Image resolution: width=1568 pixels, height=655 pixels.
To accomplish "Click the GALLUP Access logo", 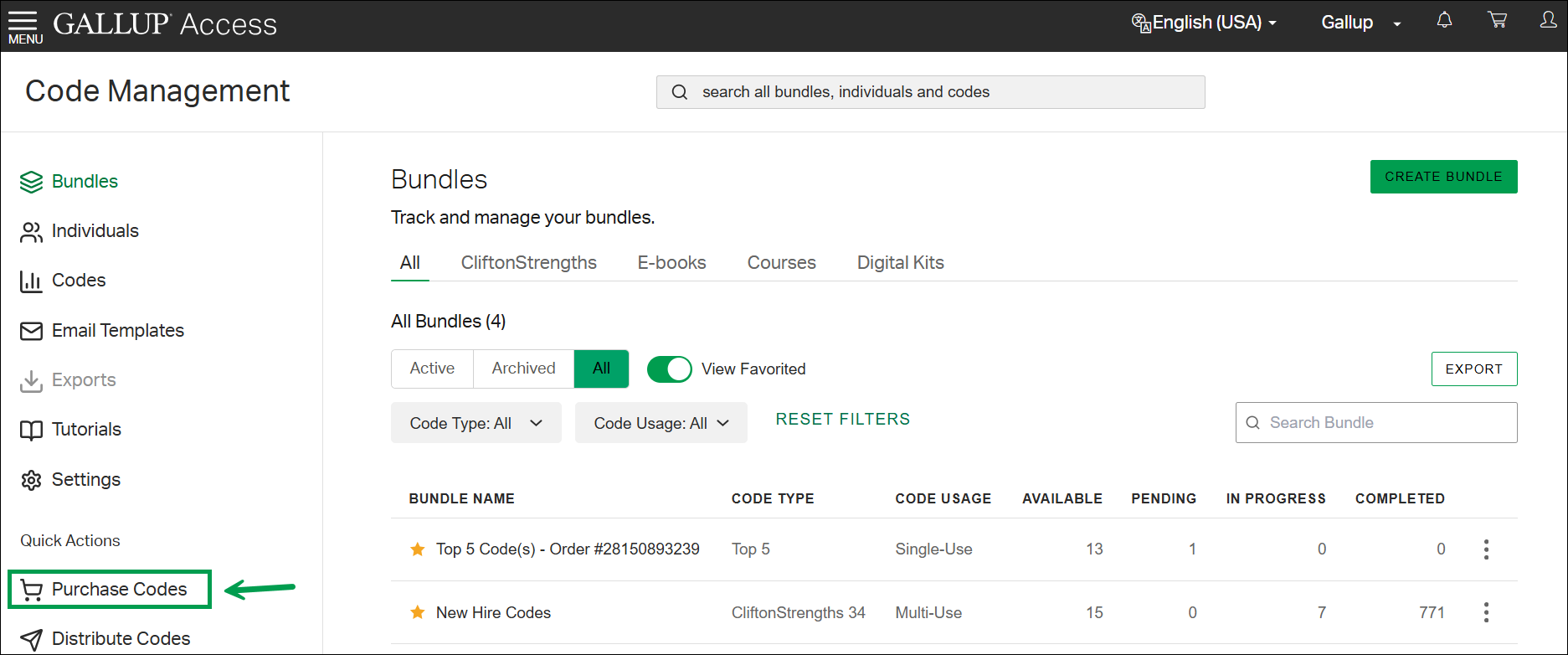I will (165, 24).
